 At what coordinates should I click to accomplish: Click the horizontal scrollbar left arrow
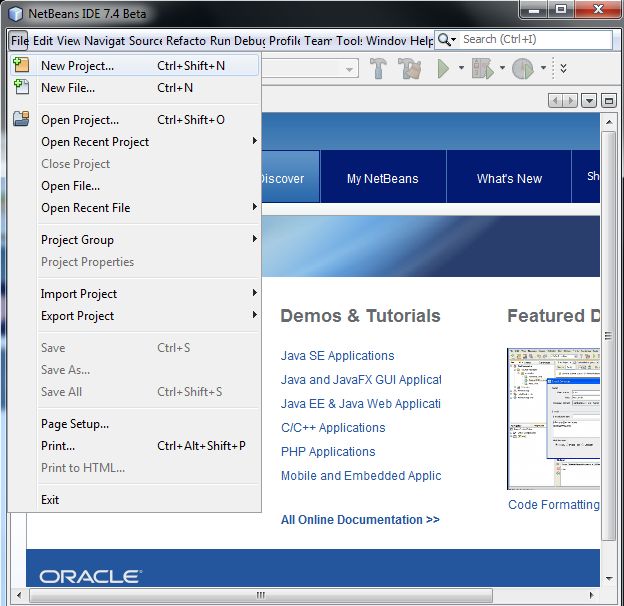(x=19, y=595)
